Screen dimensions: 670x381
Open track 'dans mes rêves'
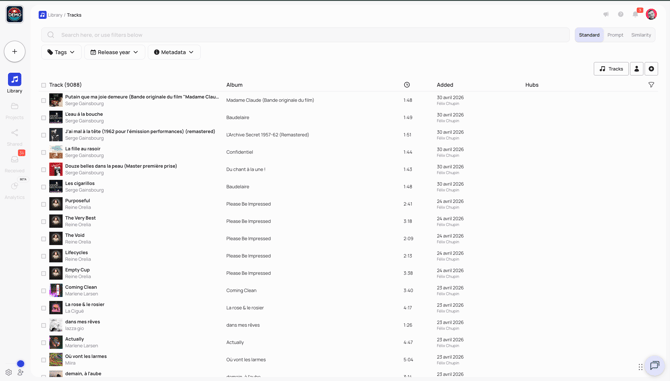click(x=82, y=322)
